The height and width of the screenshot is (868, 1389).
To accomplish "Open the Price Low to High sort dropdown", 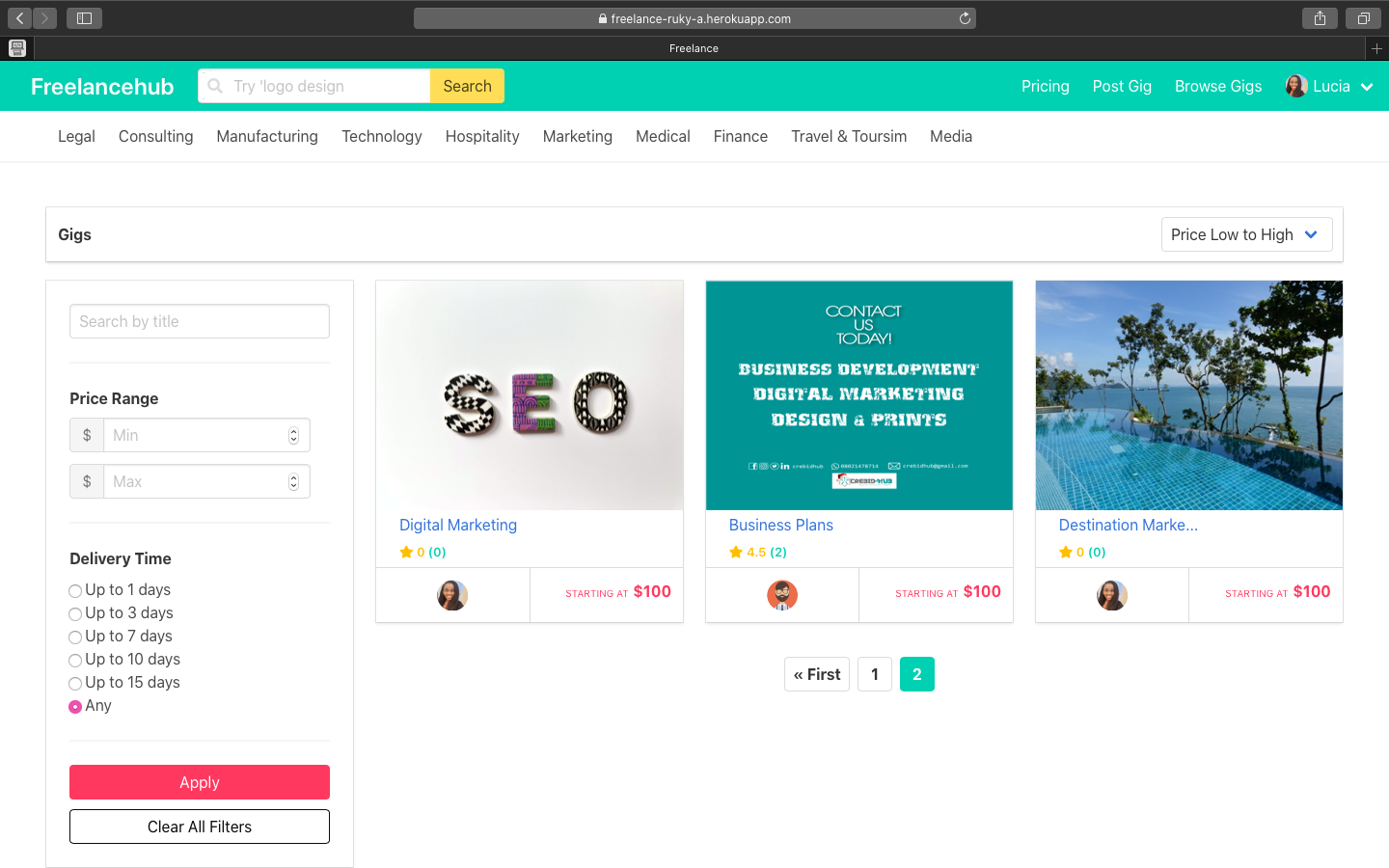I will coord(1246,234).
